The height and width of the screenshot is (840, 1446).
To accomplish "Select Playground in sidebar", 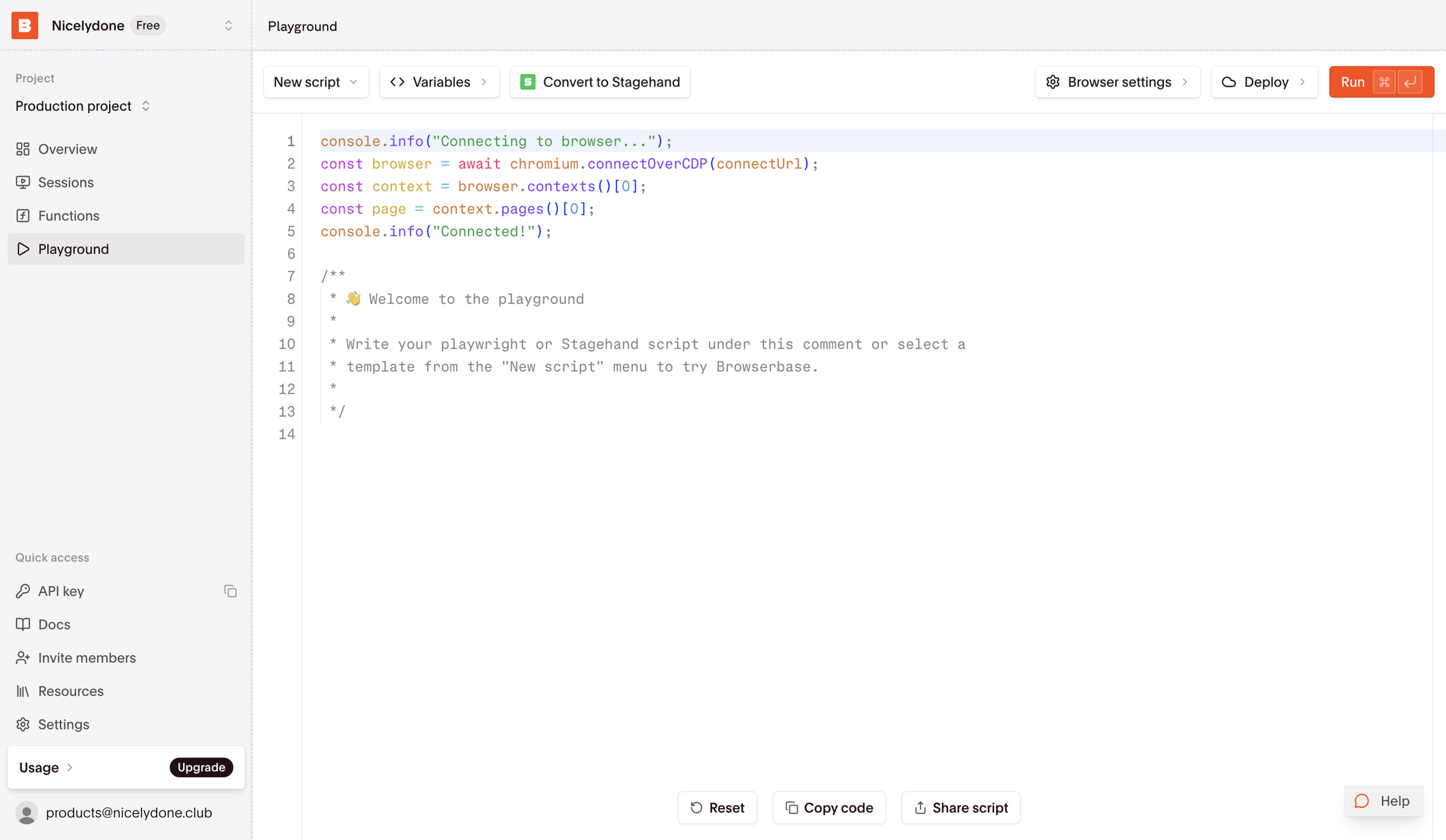I will click(x=126, y=249).
